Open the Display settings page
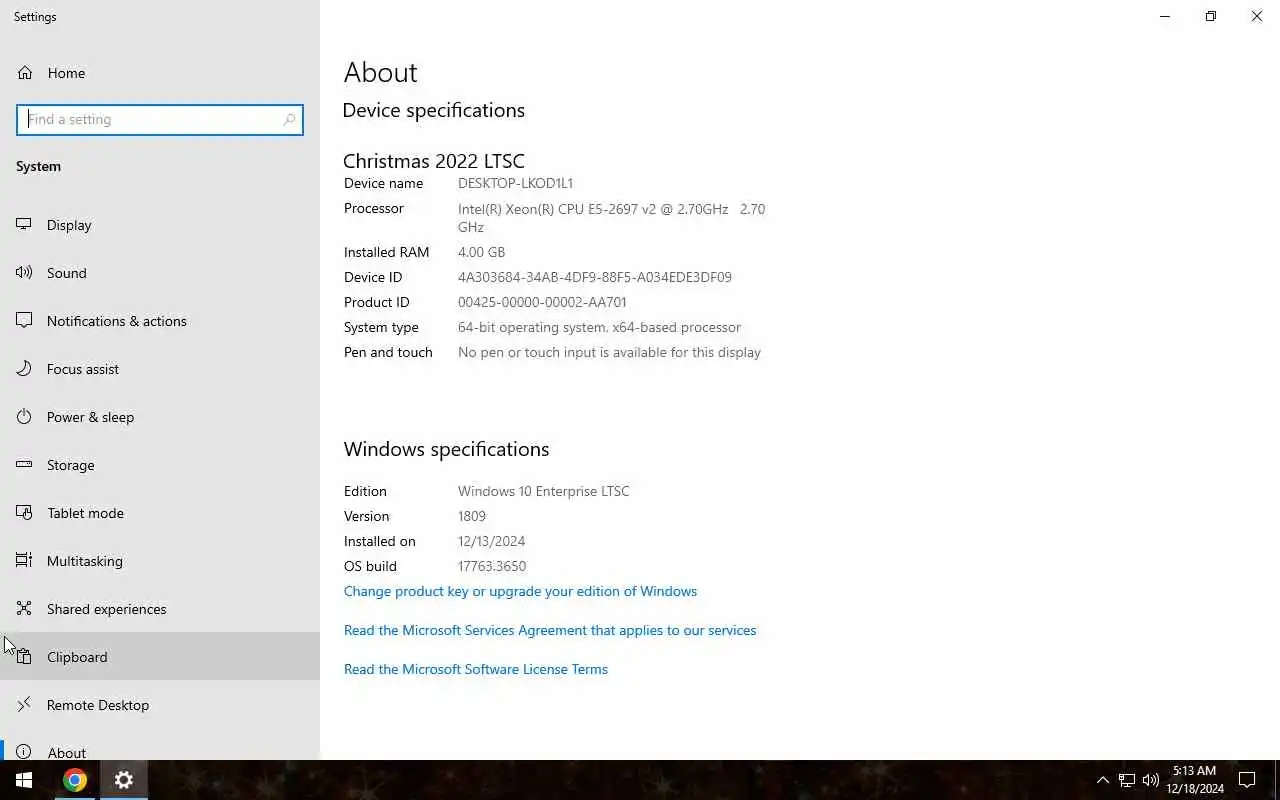The height and width of the screenshot is (800, 1280). pyautogui.click(x=69, y=225)
